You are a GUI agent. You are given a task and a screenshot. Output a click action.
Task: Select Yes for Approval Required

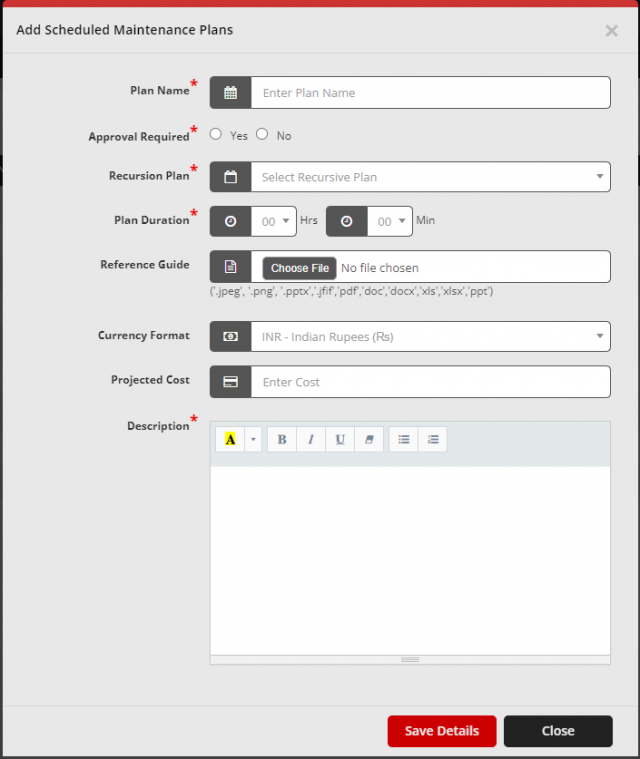216,134
